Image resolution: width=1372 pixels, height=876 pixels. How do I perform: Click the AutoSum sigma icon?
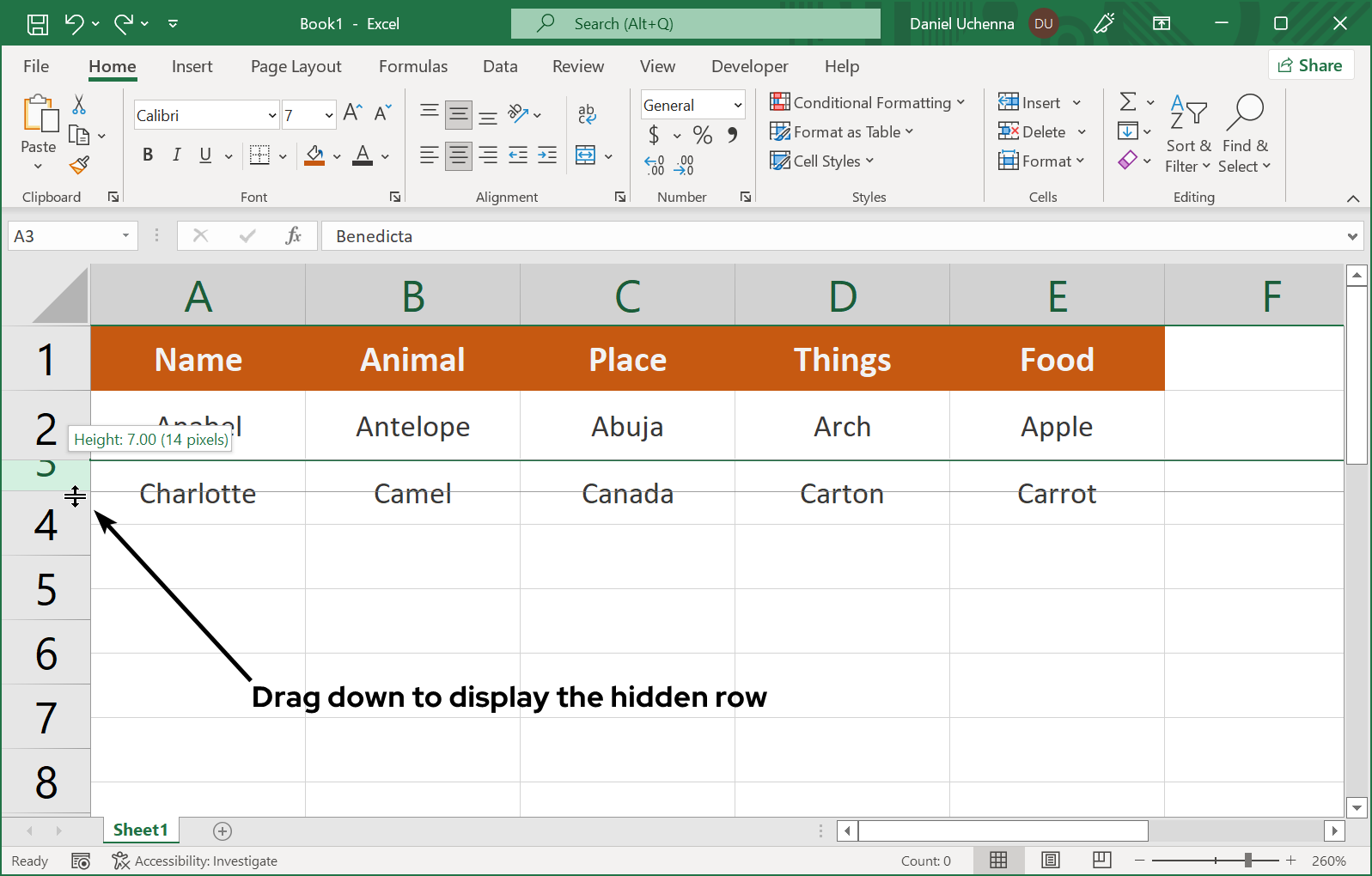(x=1128, y=102)
